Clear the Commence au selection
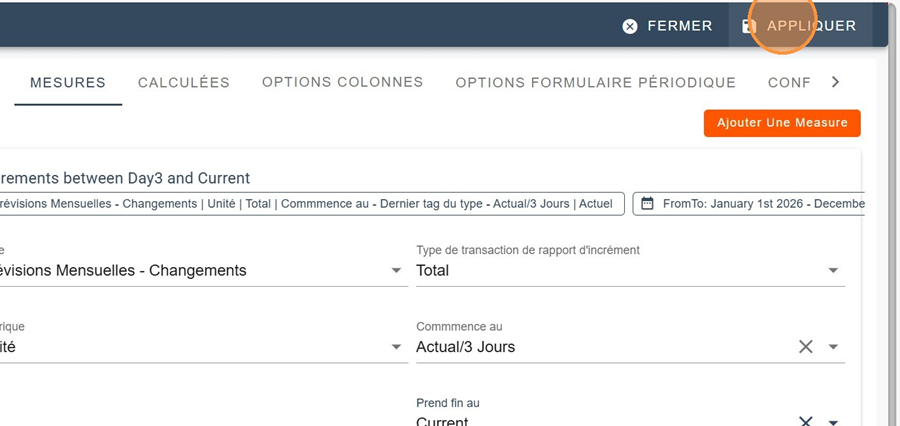Viewport: 900px width, 426px height. pos(806,347)
